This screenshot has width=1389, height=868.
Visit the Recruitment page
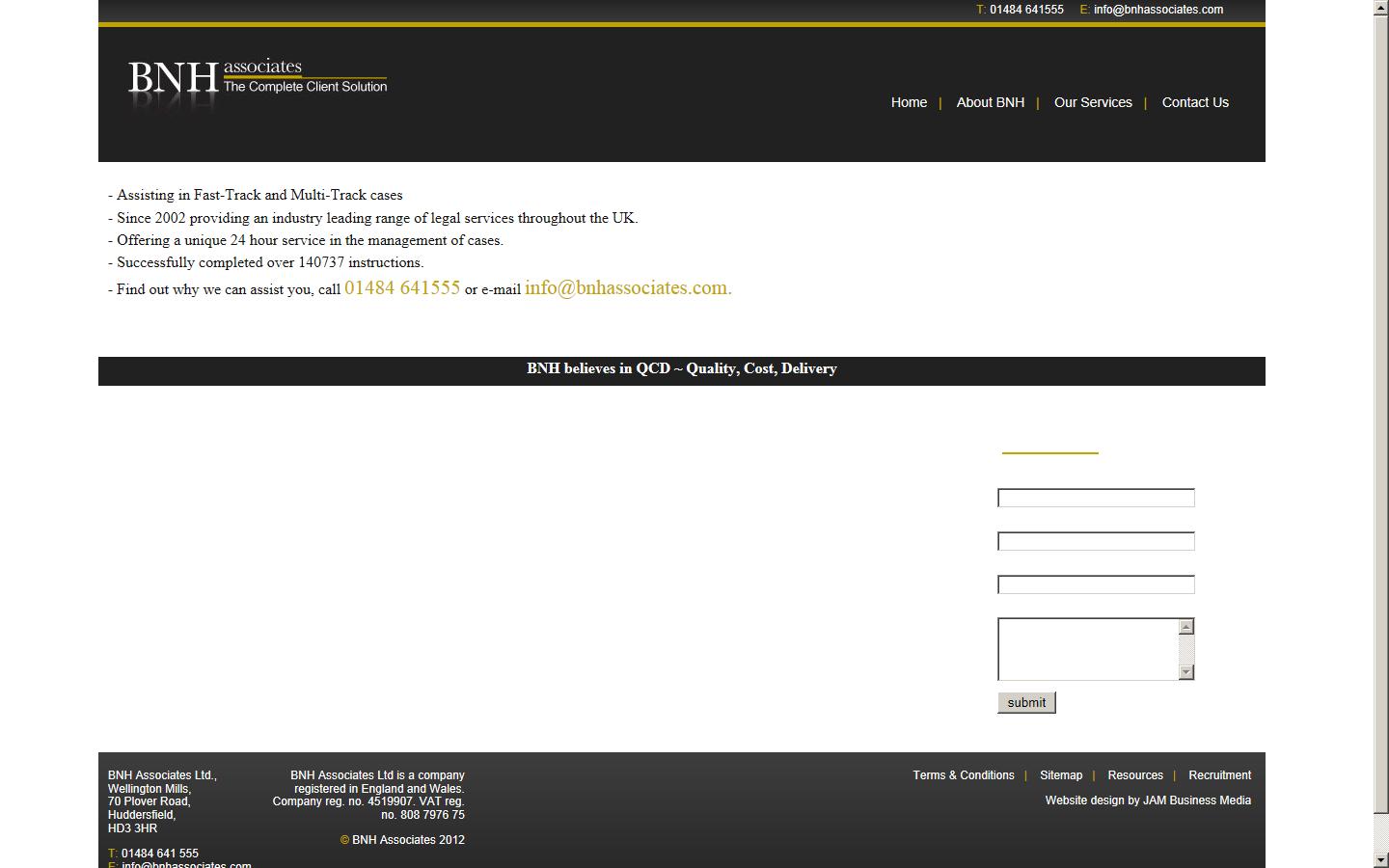point(1219,775)
